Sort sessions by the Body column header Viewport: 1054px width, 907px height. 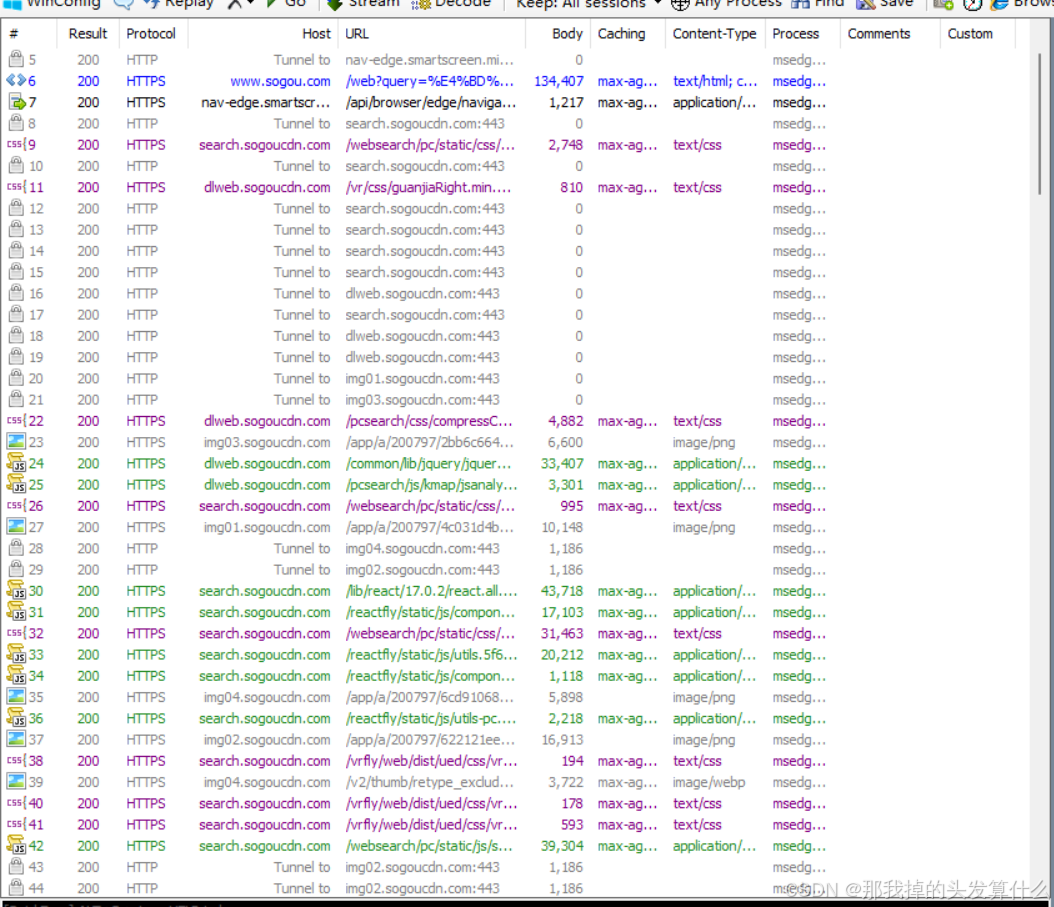[558, 34]
